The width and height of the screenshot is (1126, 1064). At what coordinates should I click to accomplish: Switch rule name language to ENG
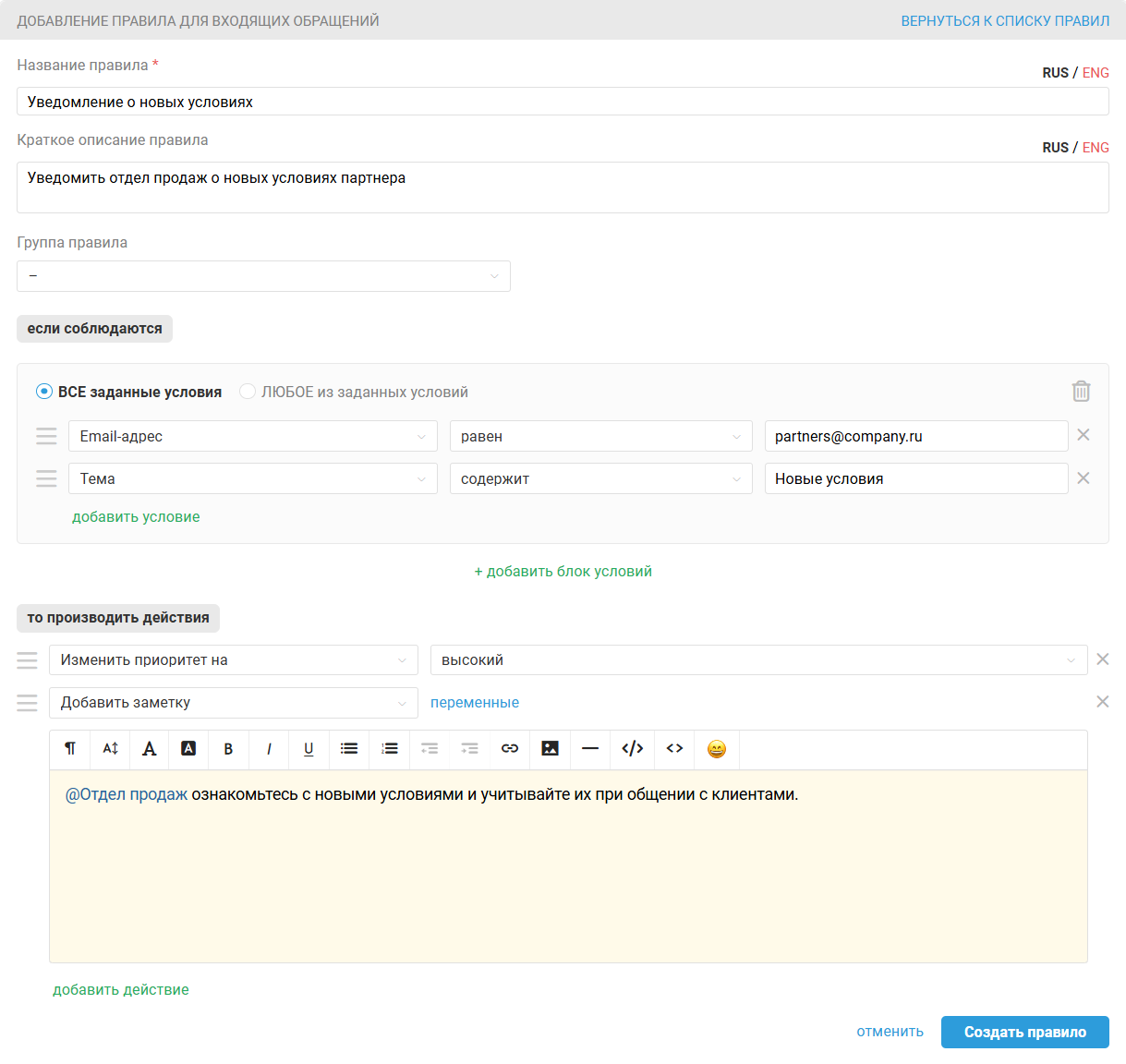pyautogui.click(x=1096, y=73)
